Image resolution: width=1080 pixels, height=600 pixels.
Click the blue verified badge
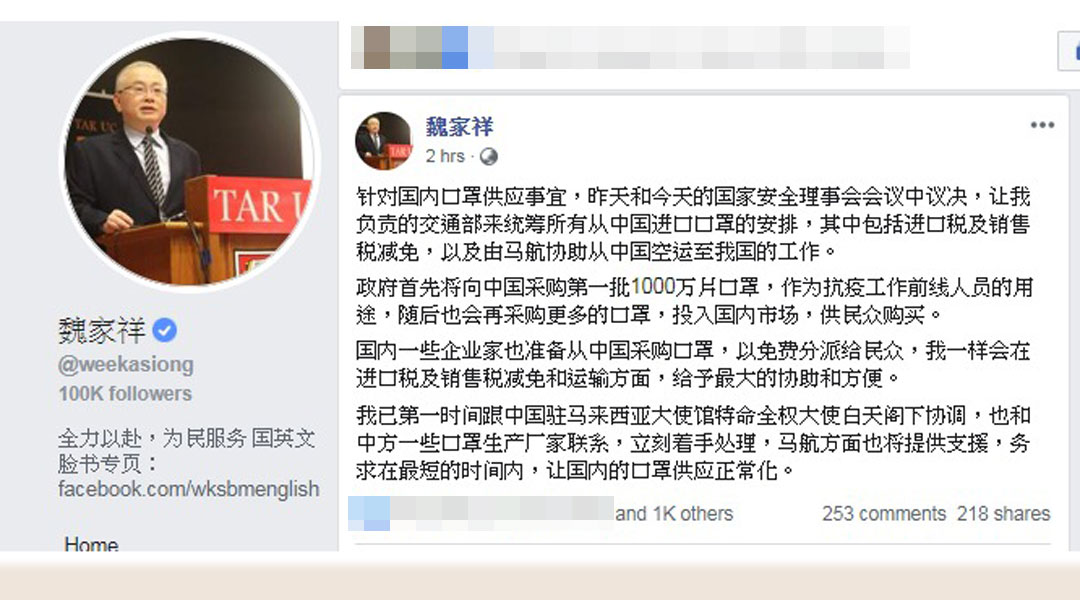click(164, 331)
